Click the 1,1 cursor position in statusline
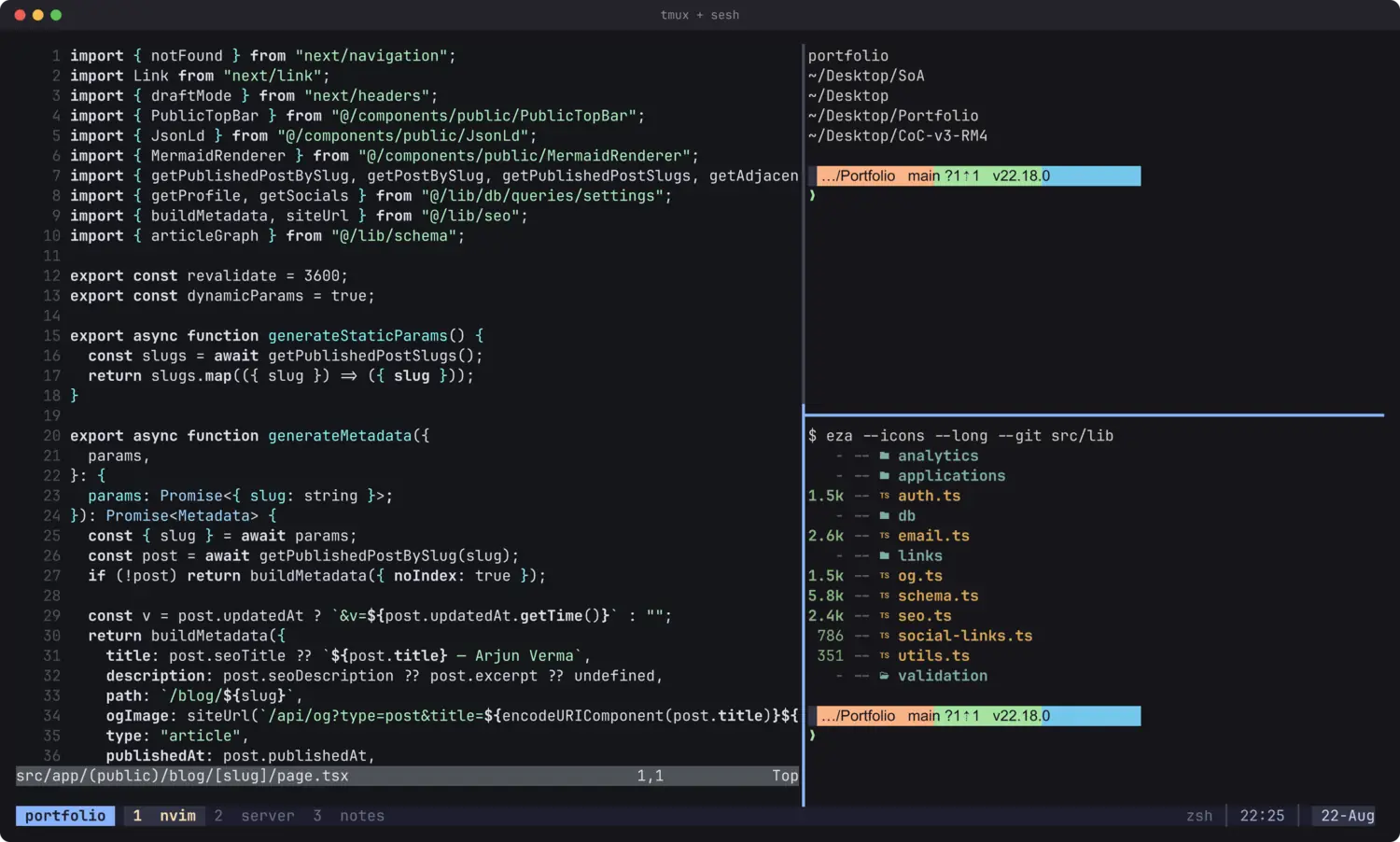The height and width of the screenshot is (842, 1400). click(x=651, y=776)
